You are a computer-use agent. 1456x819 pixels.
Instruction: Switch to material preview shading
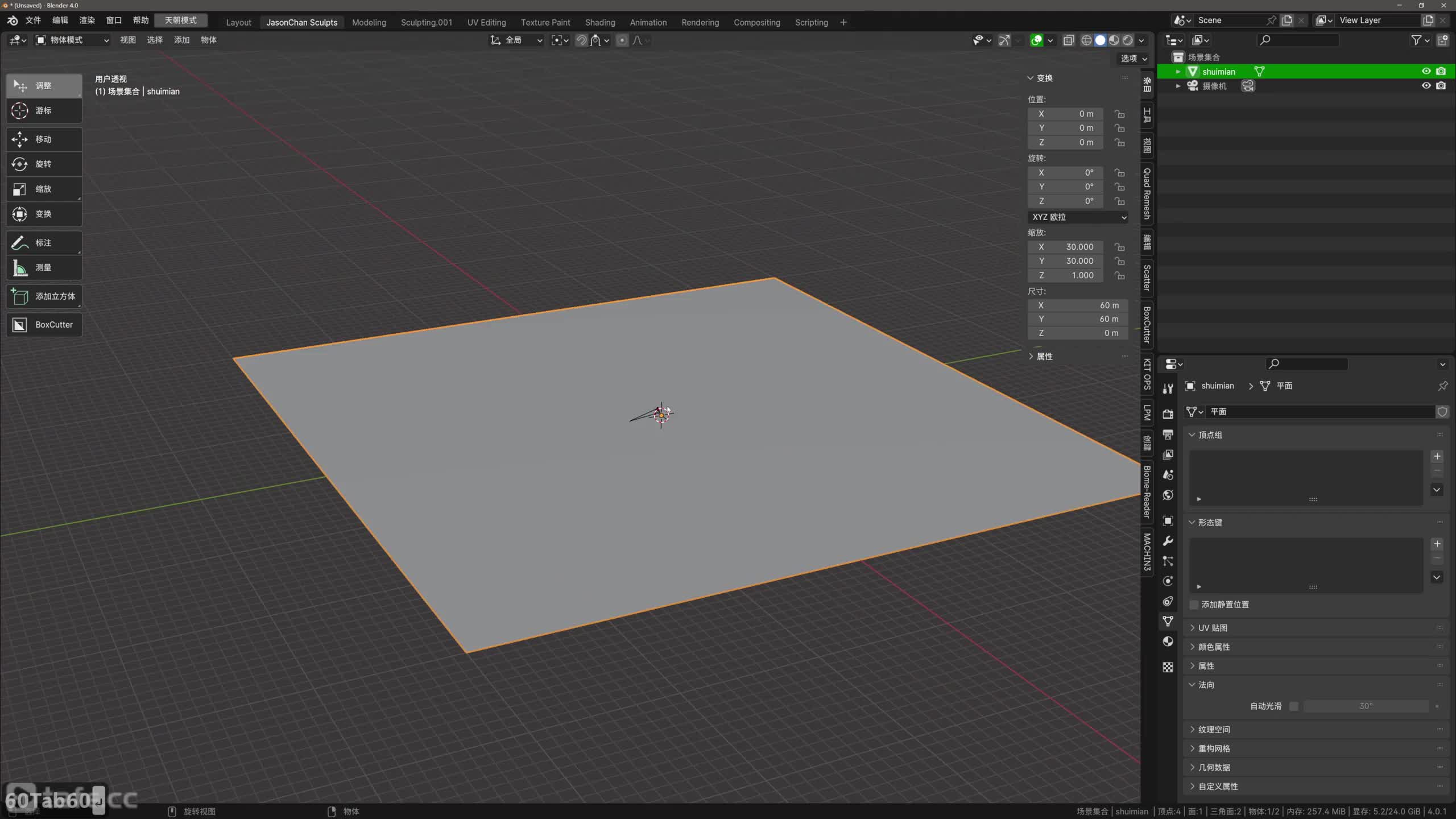pos(1114,40)
